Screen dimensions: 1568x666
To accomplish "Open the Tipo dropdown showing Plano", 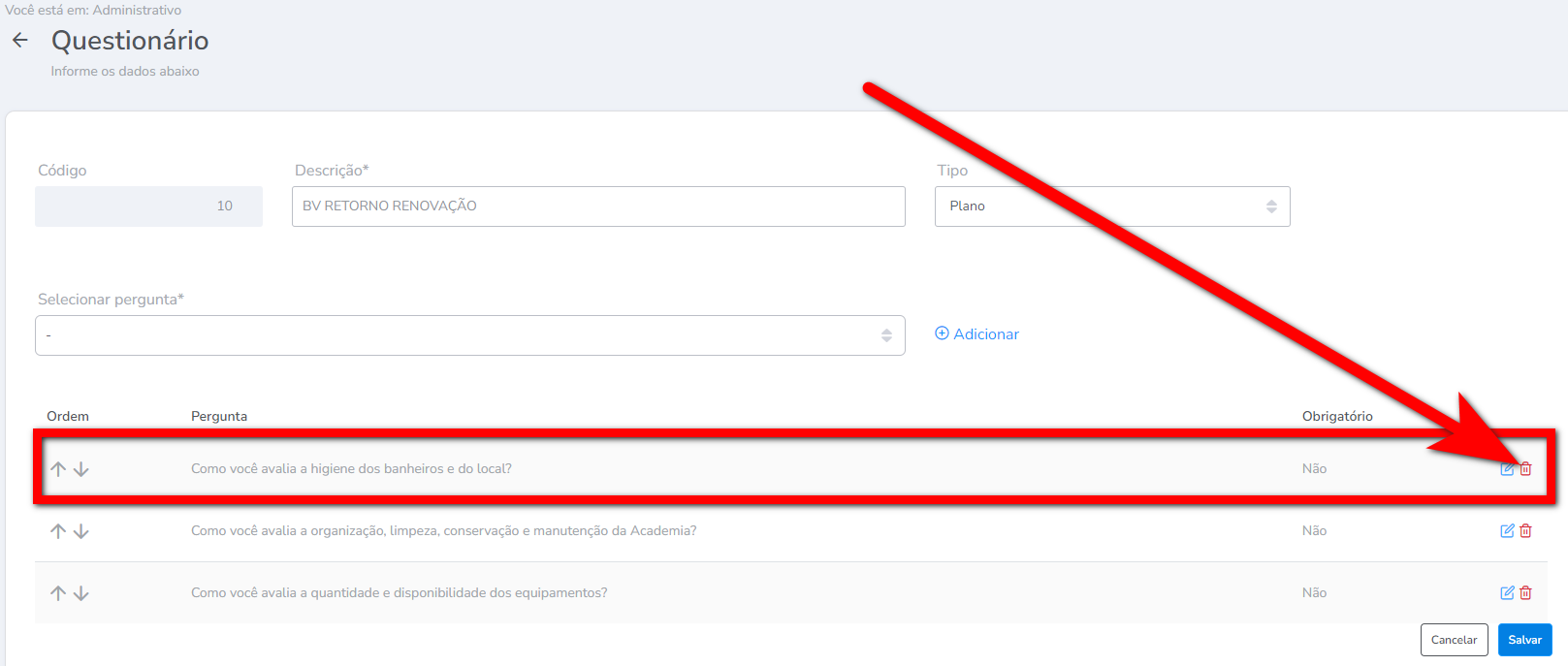I will click(1111, 206).
